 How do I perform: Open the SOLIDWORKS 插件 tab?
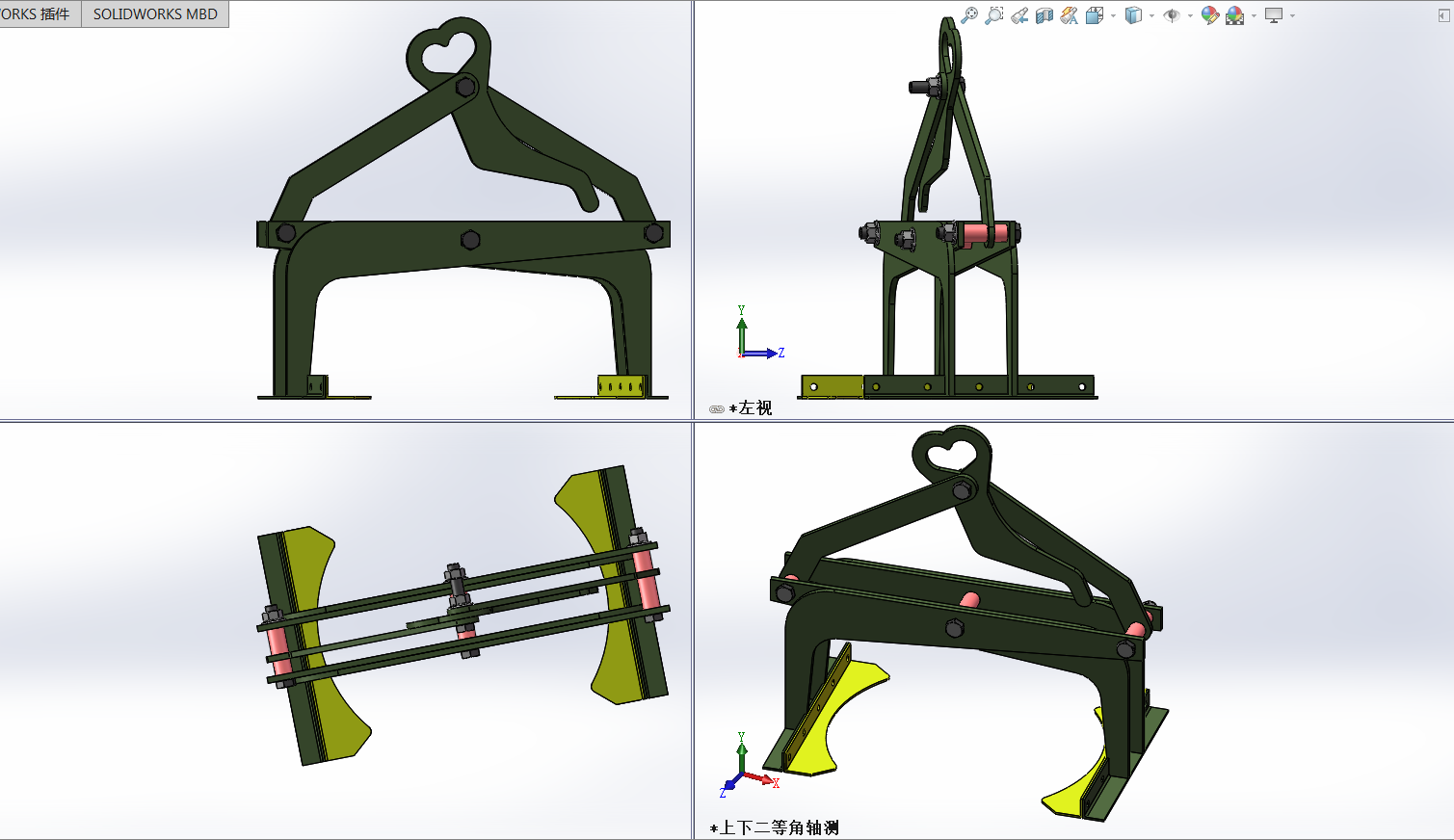point(40,13)
